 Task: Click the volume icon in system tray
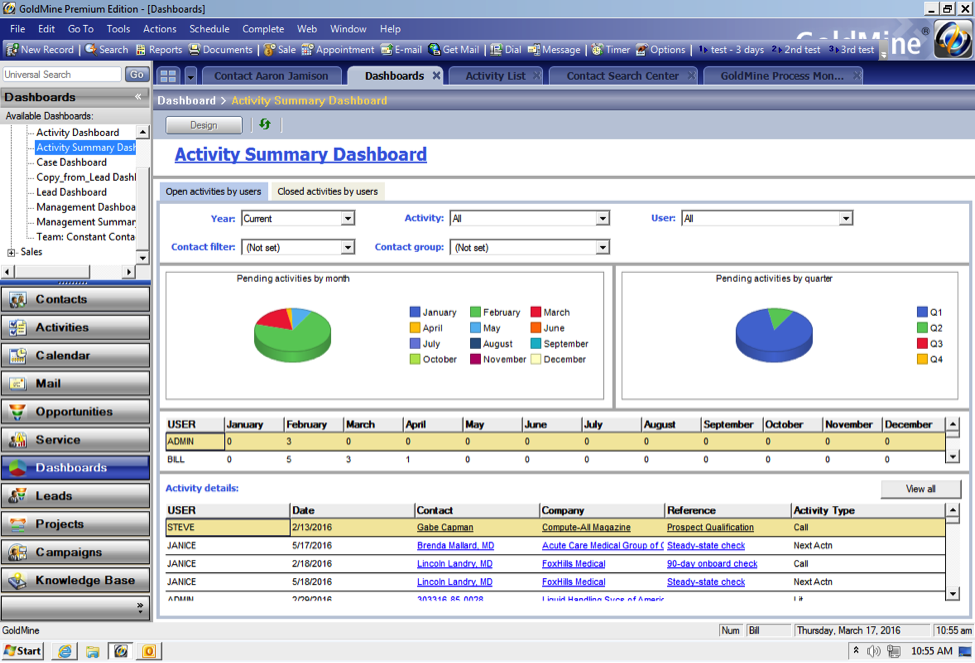(874, 651)
